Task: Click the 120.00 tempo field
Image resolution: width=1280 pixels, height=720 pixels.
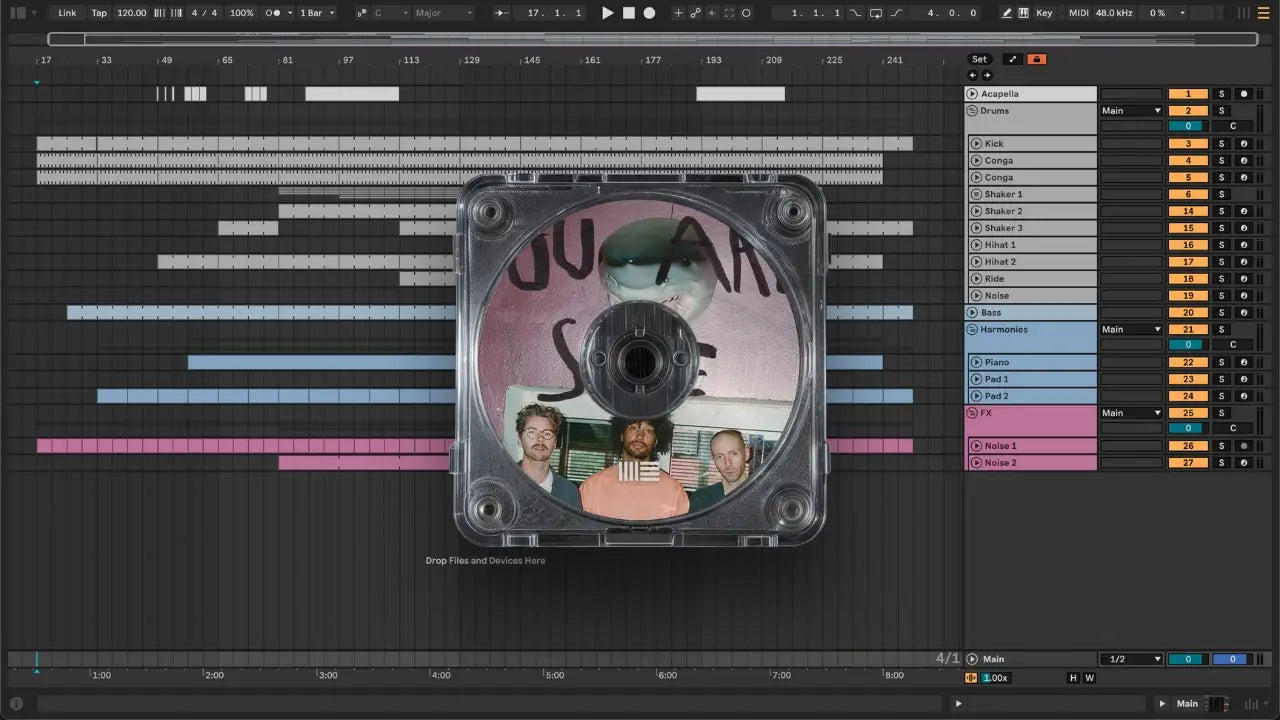Action: (x=131, y=13)
